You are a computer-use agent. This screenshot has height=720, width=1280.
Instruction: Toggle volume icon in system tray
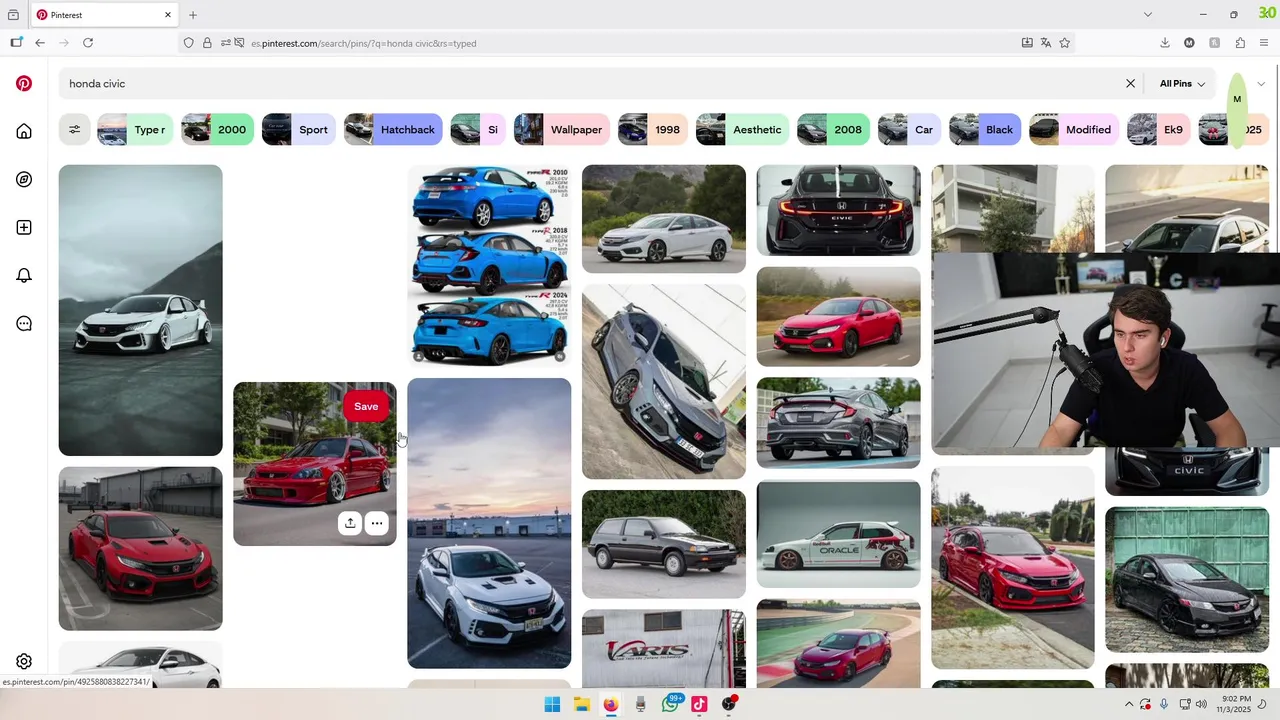(x=1201, y=705)
